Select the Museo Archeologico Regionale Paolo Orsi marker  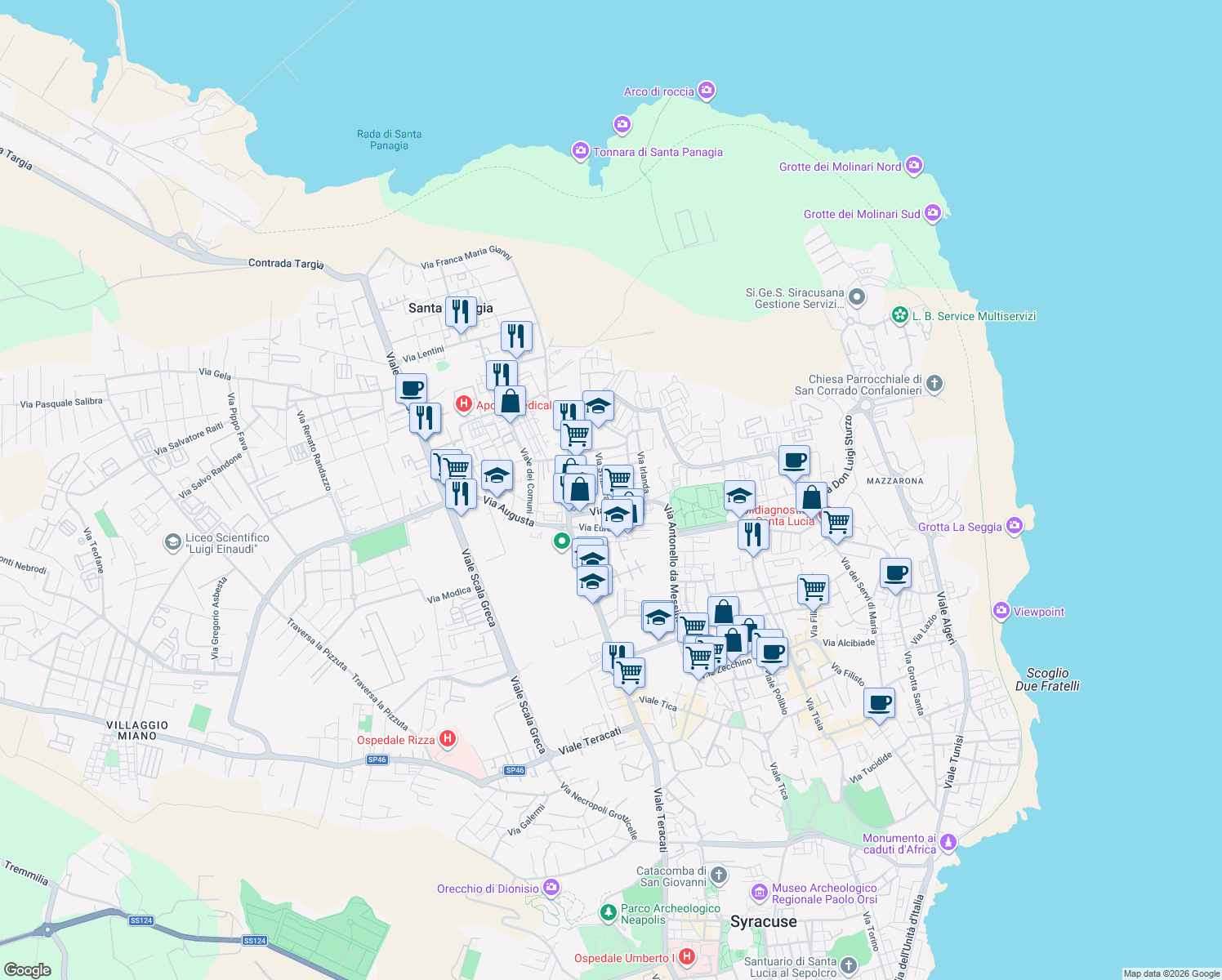coord(759,893)
